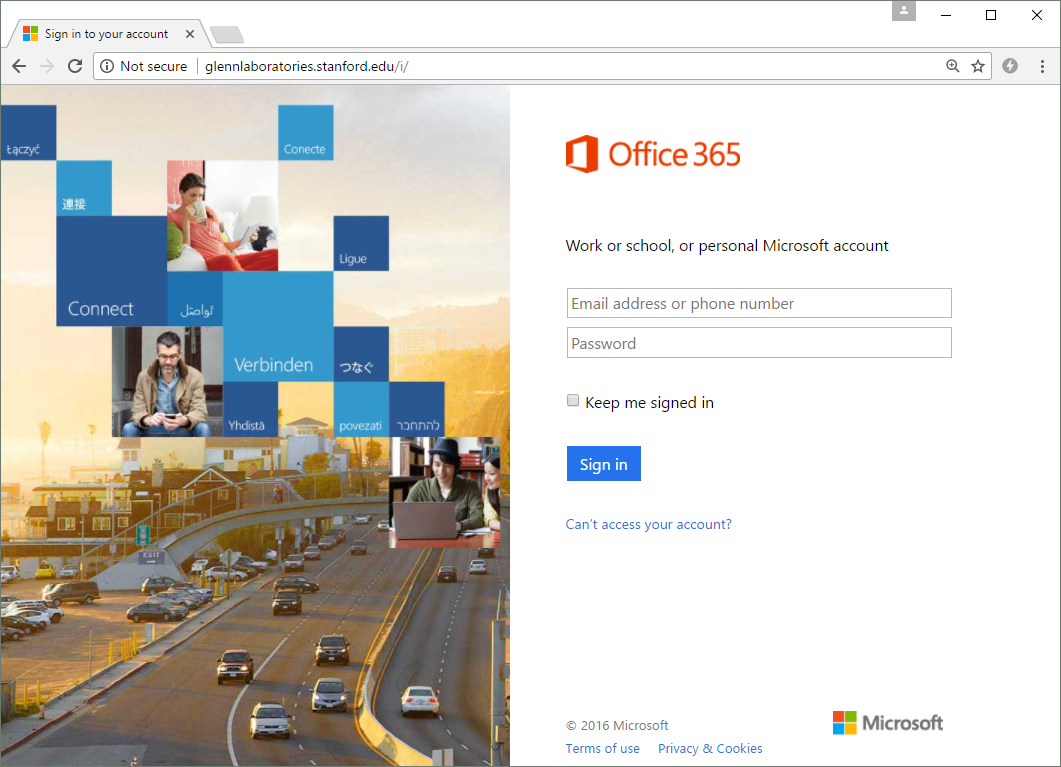Click the photo of man with laptop

tap(445, 492)
